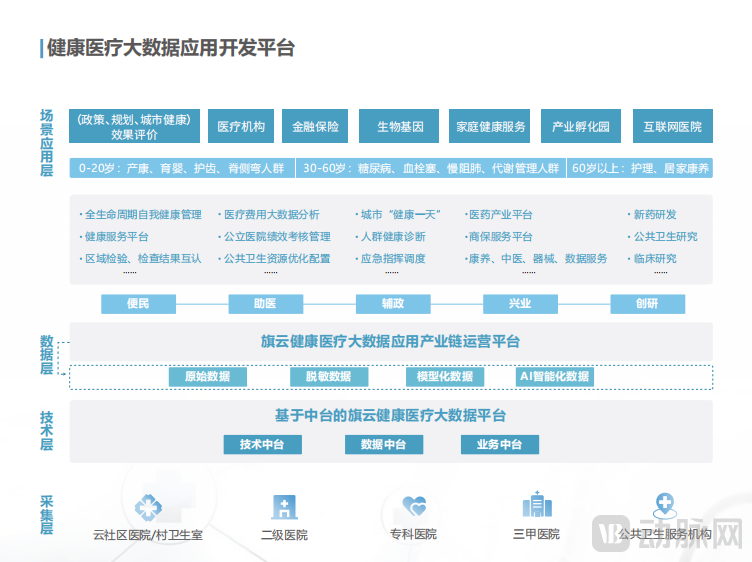Select the 医疗机构 box

241,126
